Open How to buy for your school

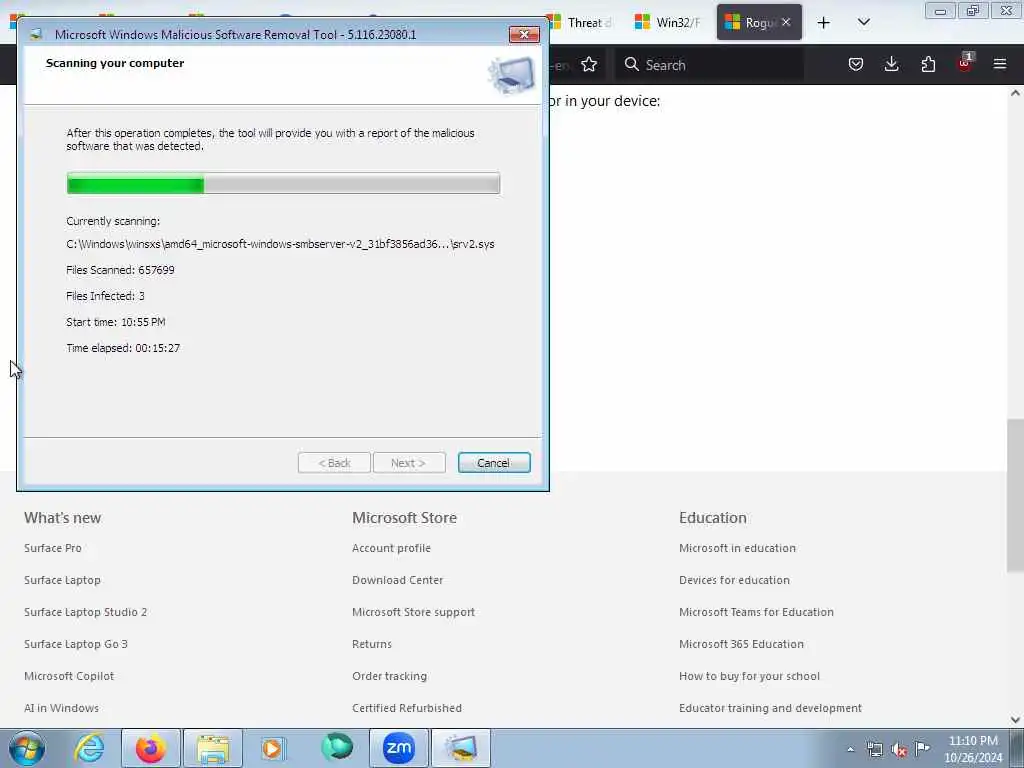(749, 676)
